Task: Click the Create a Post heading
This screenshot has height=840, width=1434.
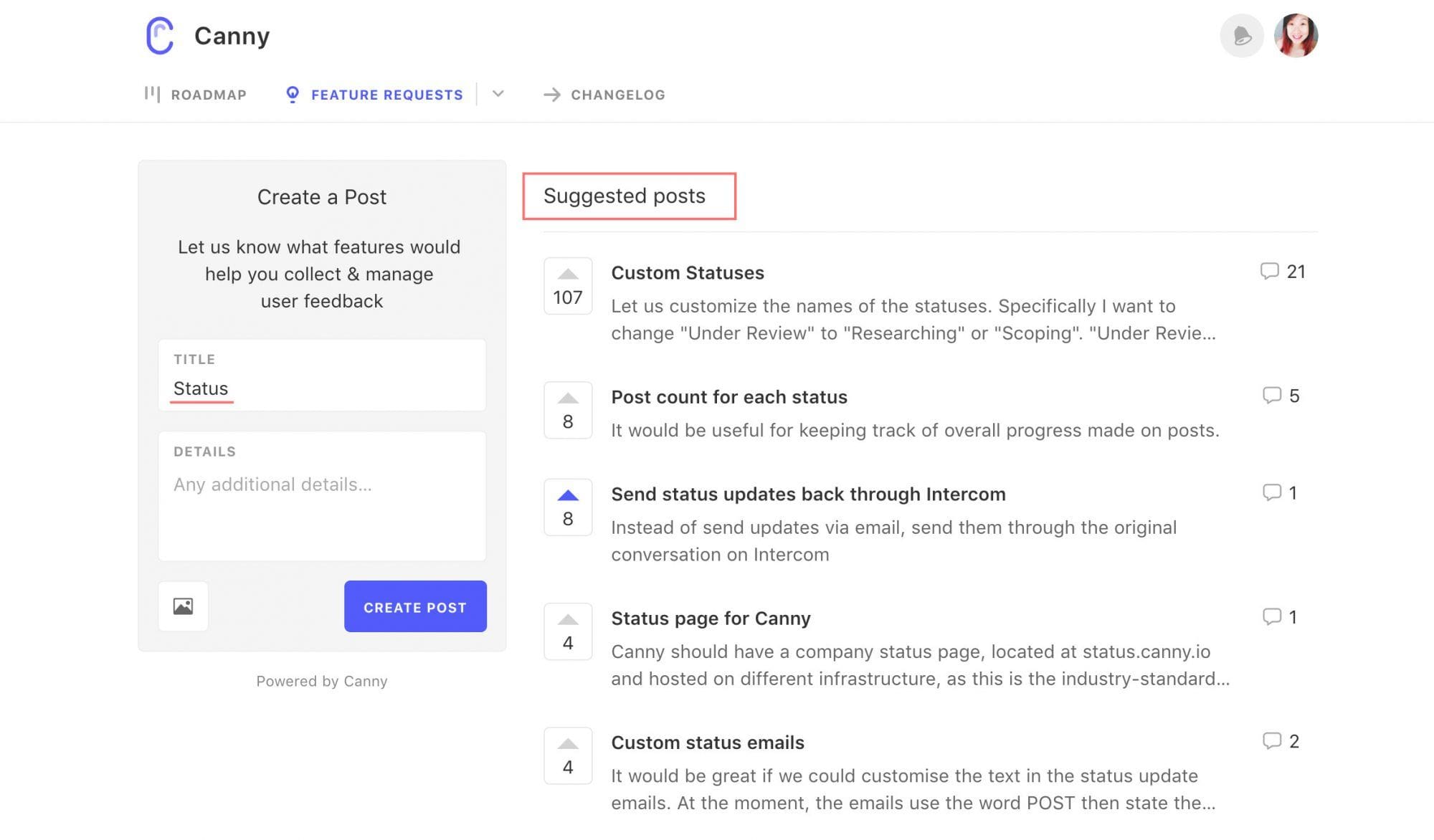Action: [x=322, y=197]
